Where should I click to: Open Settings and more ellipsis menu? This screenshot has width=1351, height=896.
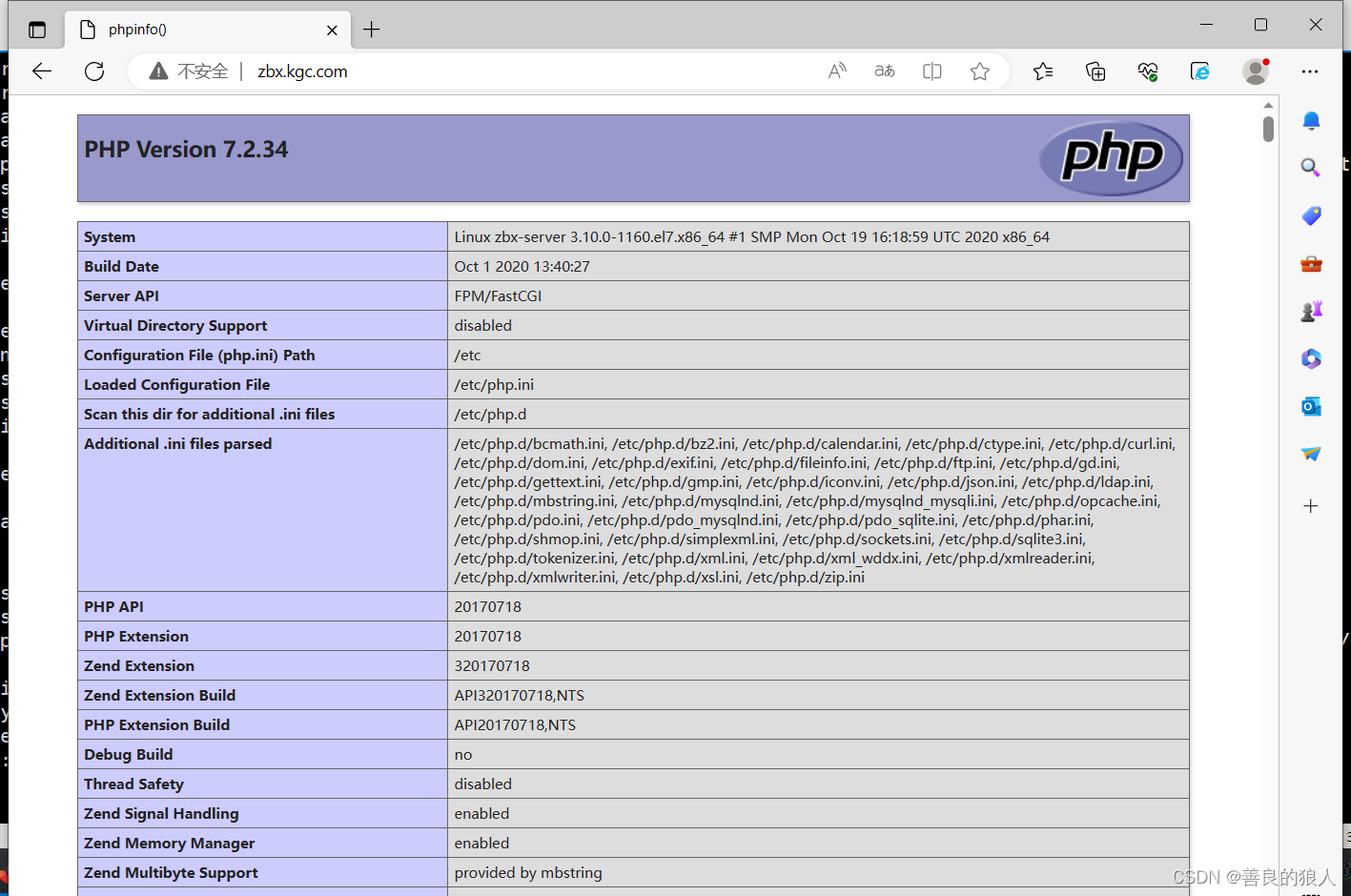(1310, 71)
